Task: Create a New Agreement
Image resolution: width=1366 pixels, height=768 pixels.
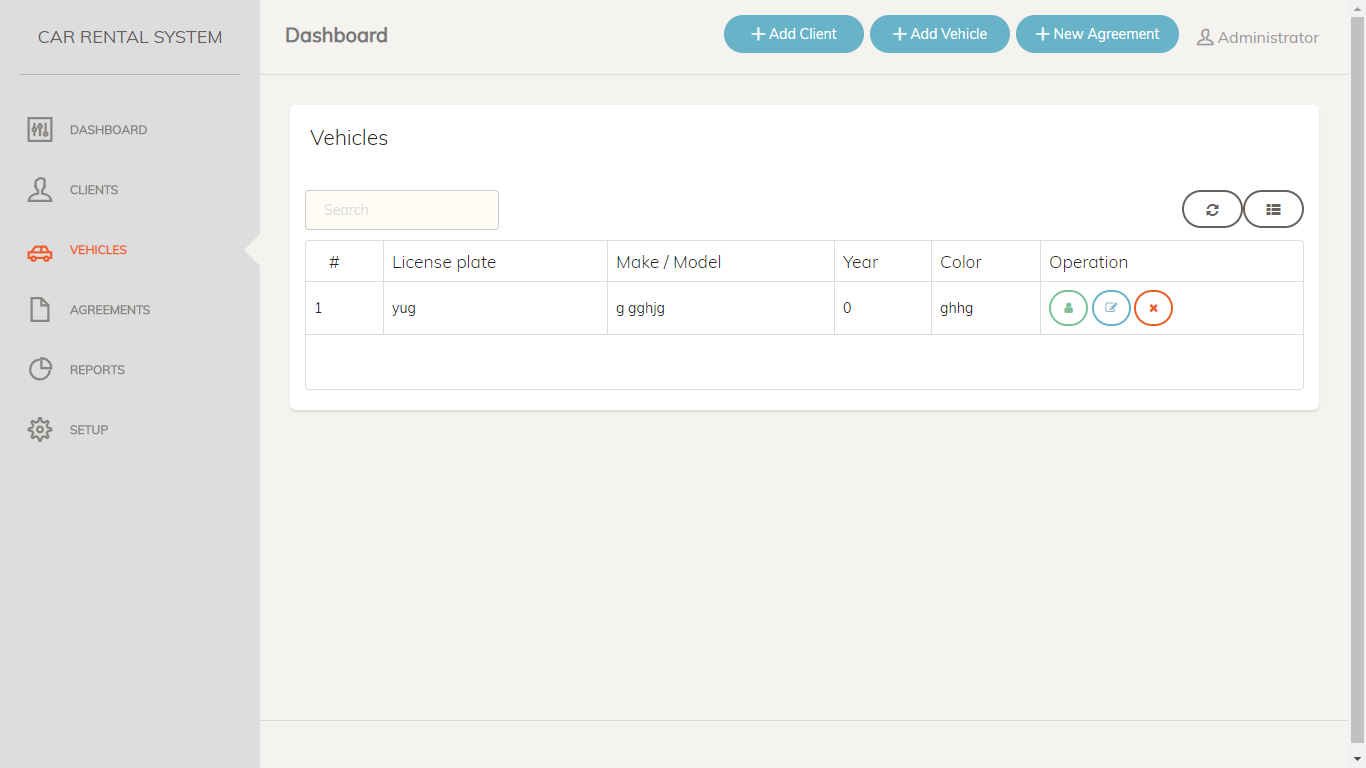Action: (1097, 34)
